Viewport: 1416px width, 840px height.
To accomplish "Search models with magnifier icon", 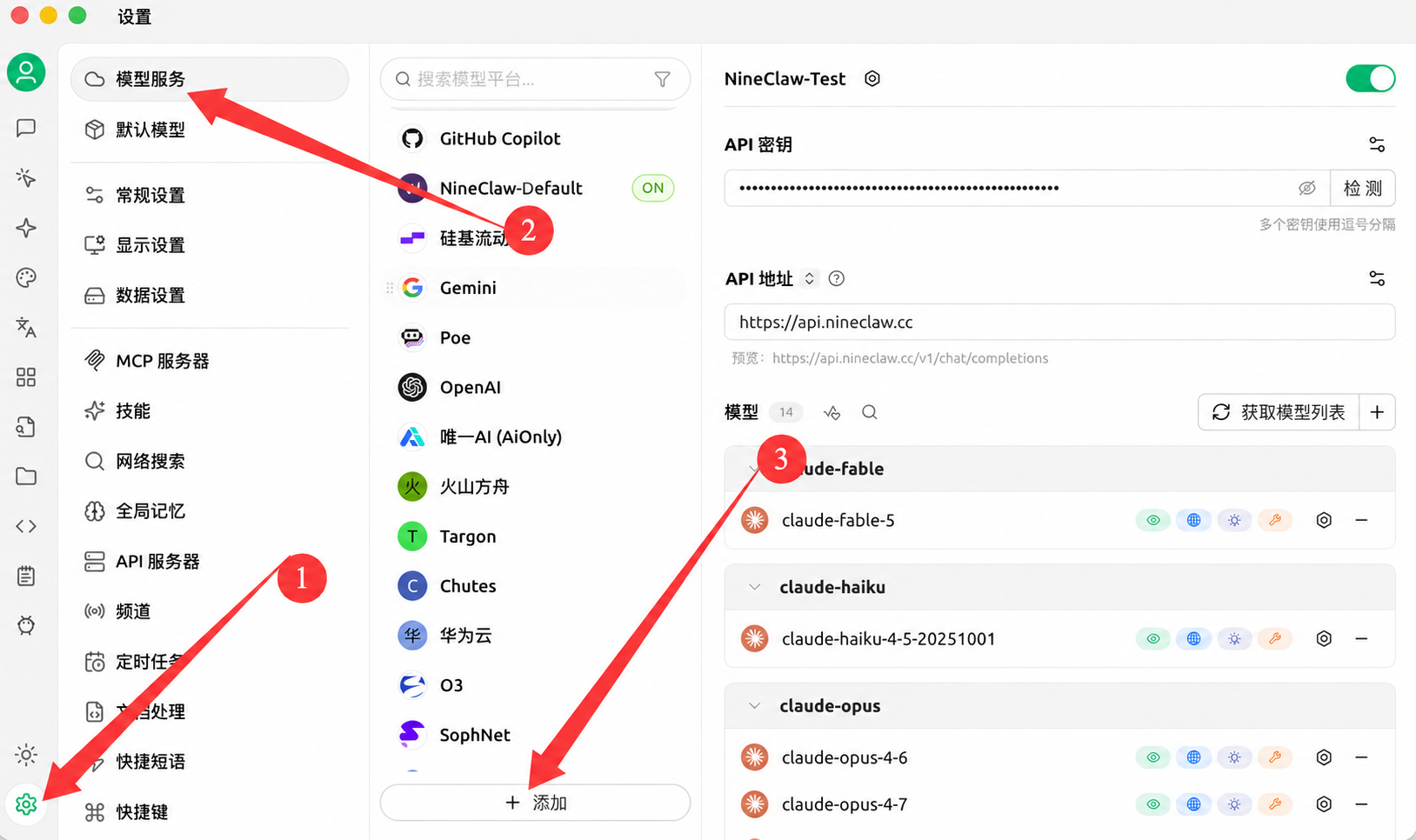I will coord(869,412).
